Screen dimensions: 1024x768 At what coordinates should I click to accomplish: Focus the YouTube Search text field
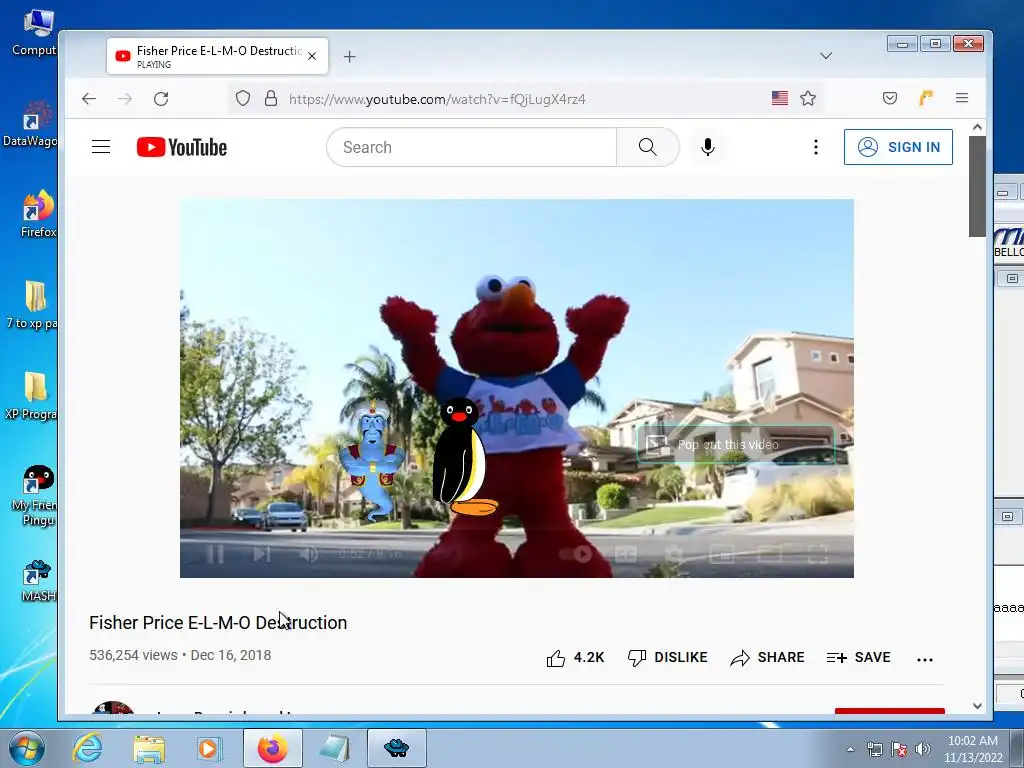coord(472,147)
